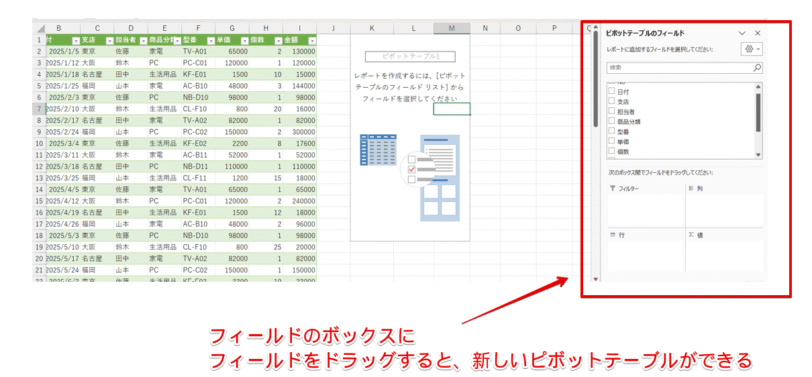Check the 日付 field checkbox
This screenshot has width=812, height=377.
click(x=612, y=92)
